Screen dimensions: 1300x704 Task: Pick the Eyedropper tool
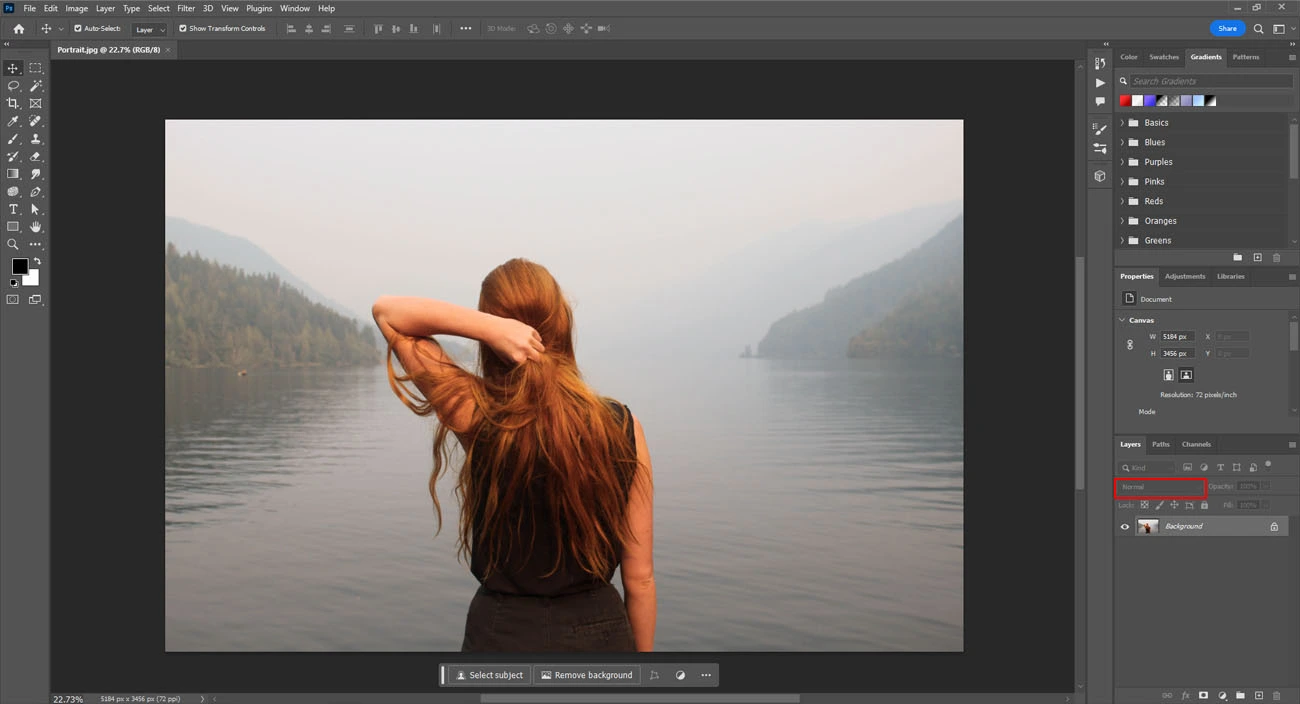[x=13, y=121]
